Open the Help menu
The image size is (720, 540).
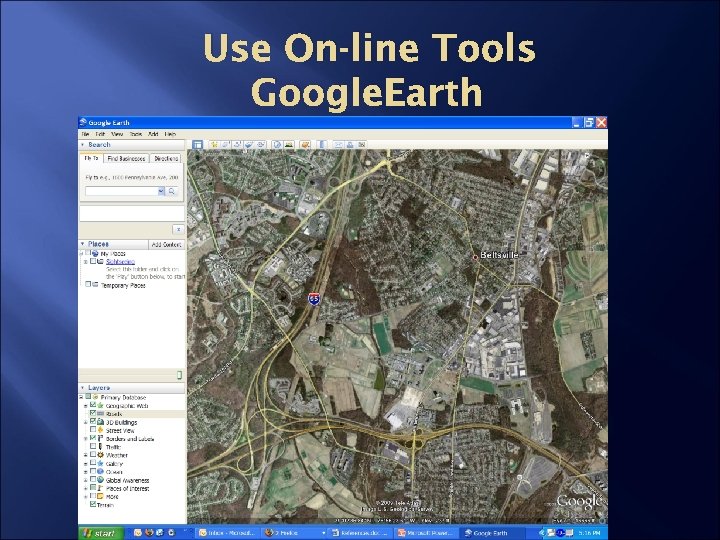tap(170, 134)
